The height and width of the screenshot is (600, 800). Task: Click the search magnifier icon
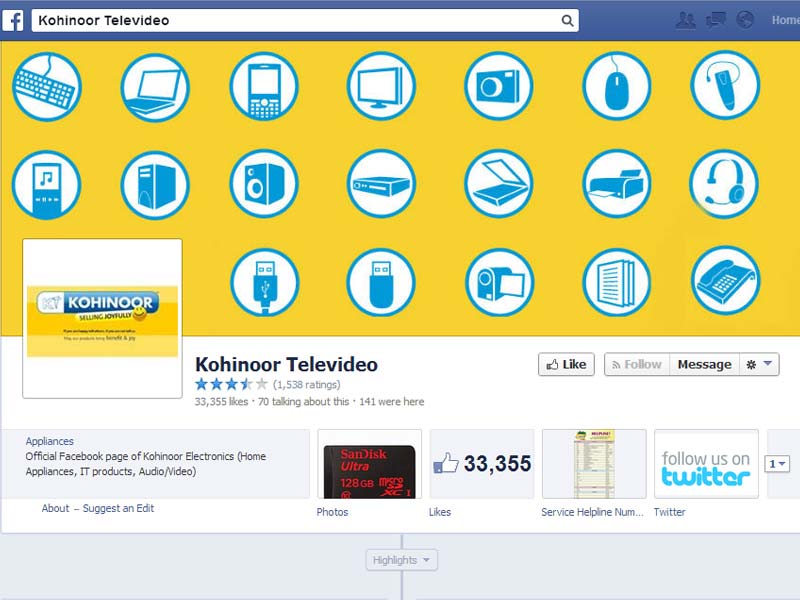[567, 20]
